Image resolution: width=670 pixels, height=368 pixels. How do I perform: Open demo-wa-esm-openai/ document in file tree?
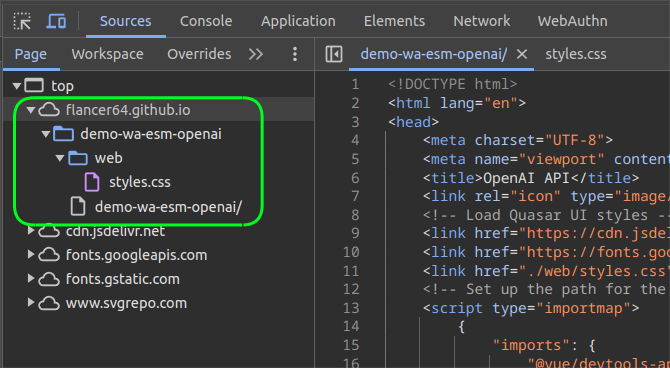click(168, 207)
